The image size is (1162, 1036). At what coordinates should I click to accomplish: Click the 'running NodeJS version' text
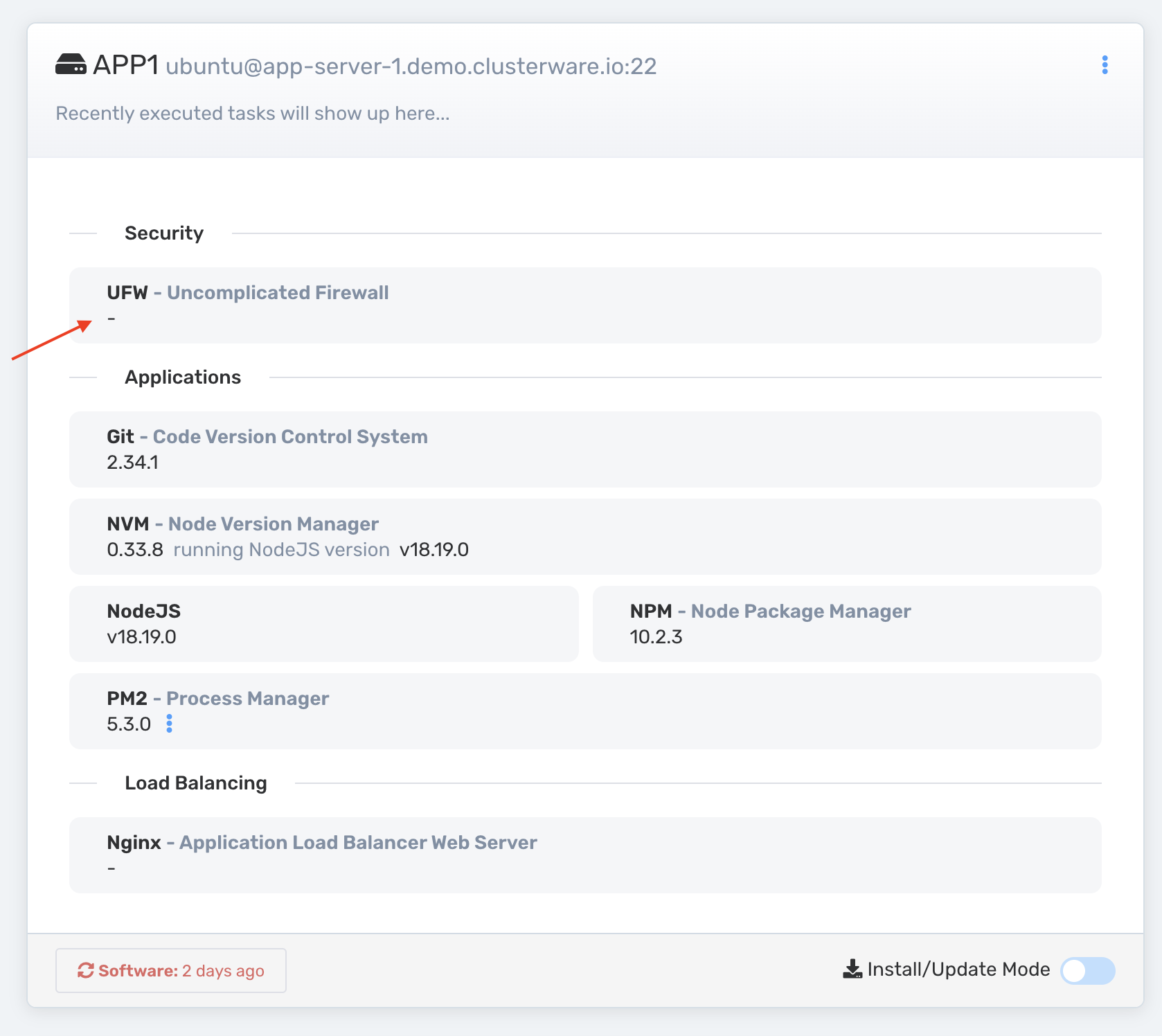[281, 549]
